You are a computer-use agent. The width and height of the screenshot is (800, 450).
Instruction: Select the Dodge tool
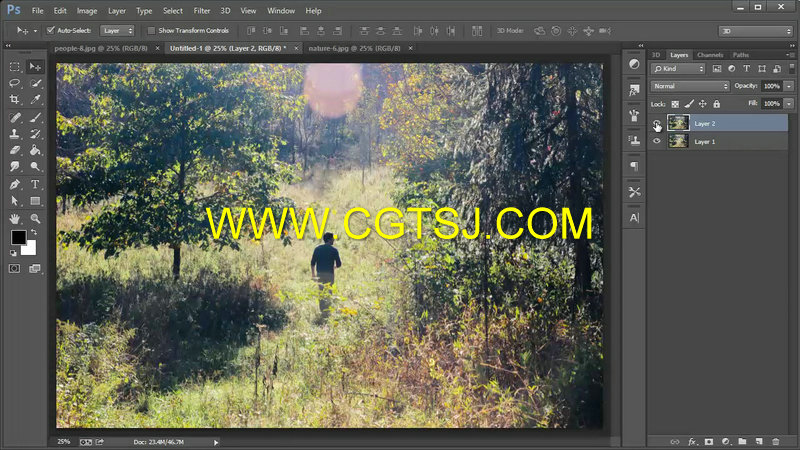point(35,166)
